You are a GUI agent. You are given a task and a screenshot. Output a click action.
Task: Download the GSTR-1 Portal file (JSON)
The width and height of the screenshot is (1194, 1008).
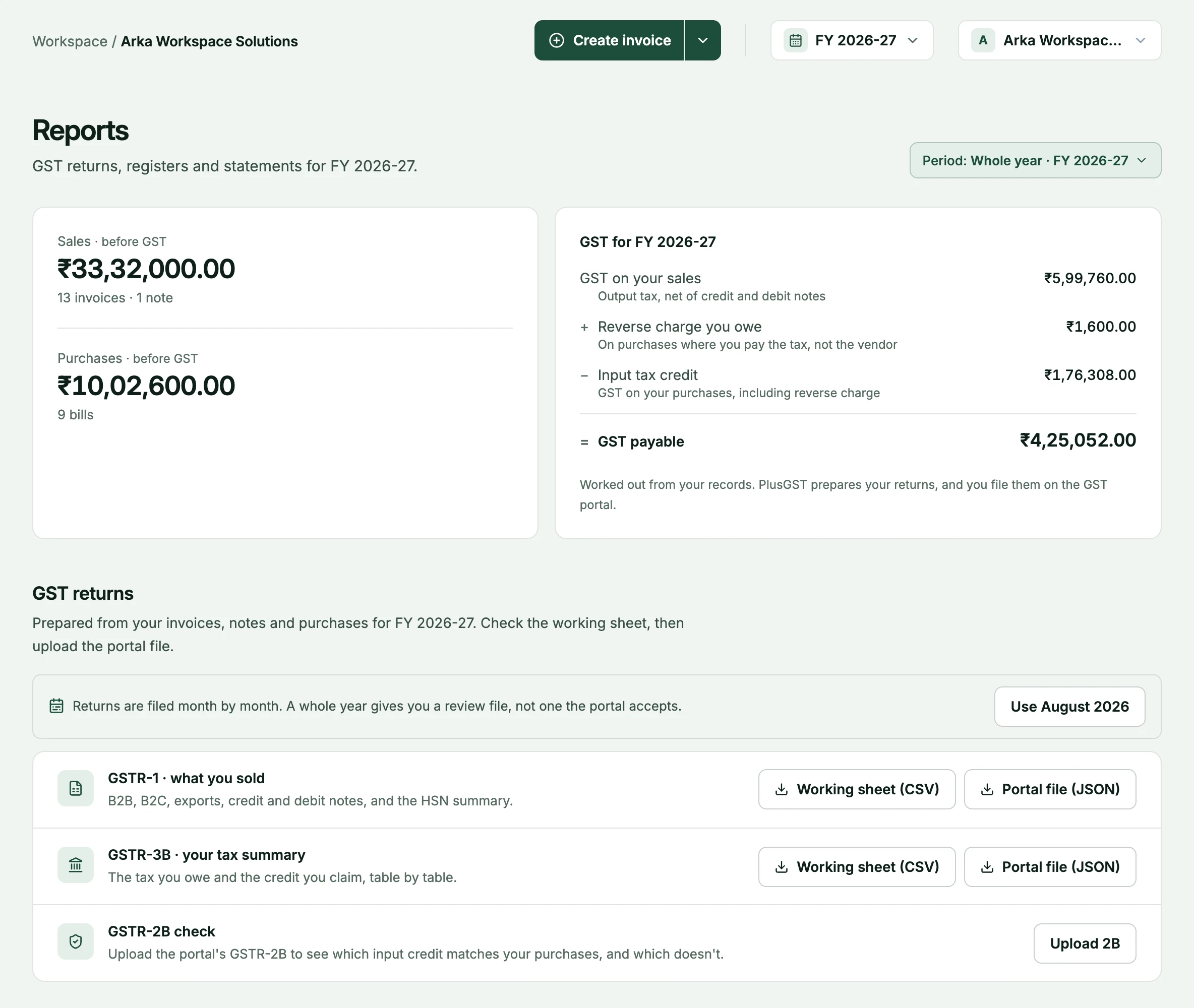1050,789
